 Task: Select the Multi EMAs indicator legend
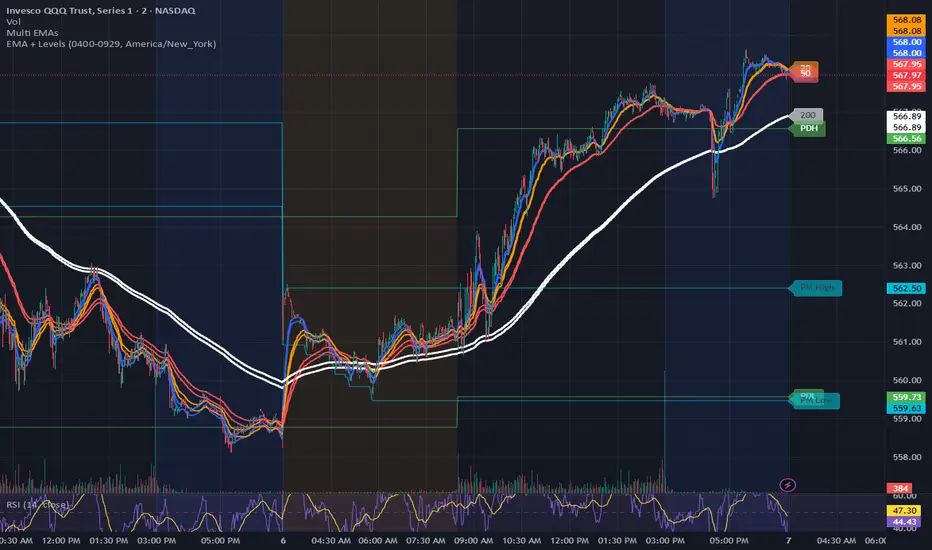[x=32, y=33]
